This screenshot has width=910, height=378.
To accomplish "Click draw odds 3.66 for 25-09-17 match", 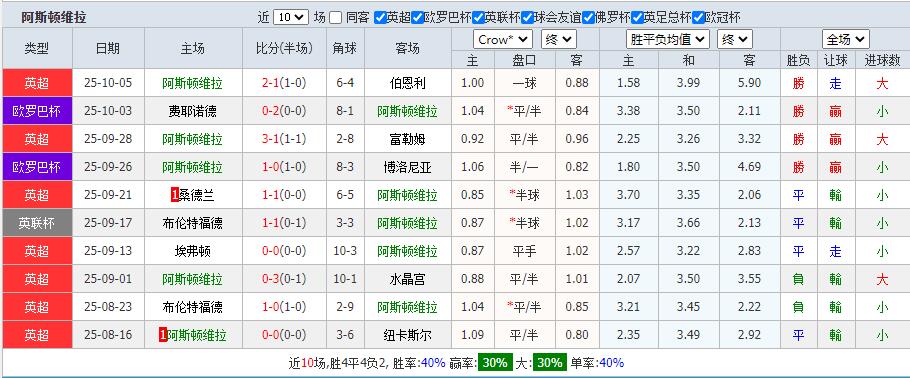I will pyautogui.click(x=688, y=223).
